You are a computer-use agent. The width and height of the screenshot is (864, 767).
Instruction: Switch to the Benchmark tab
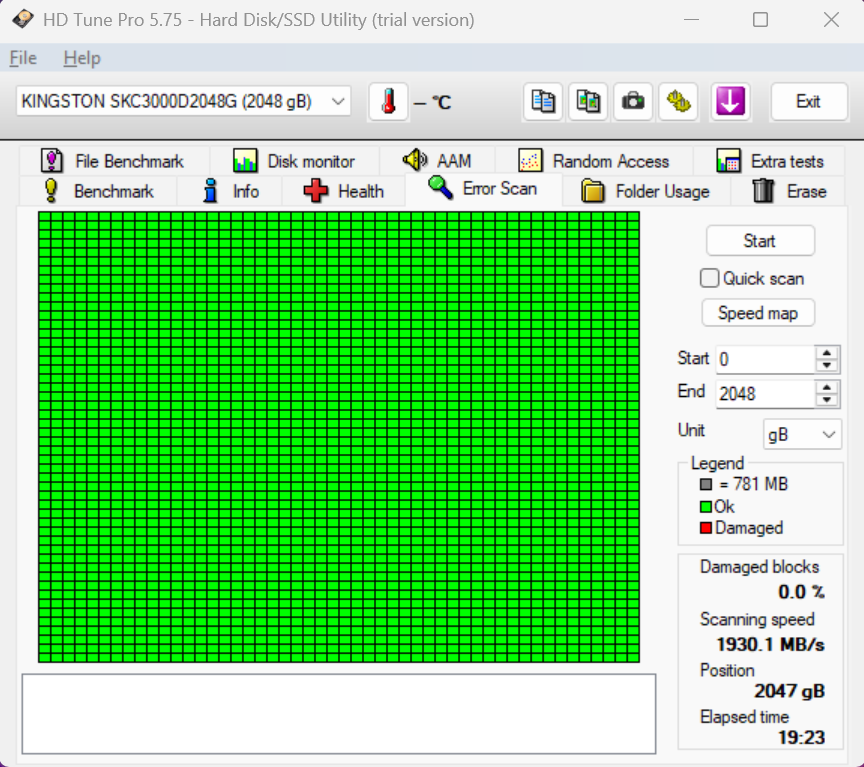point(99,191)
